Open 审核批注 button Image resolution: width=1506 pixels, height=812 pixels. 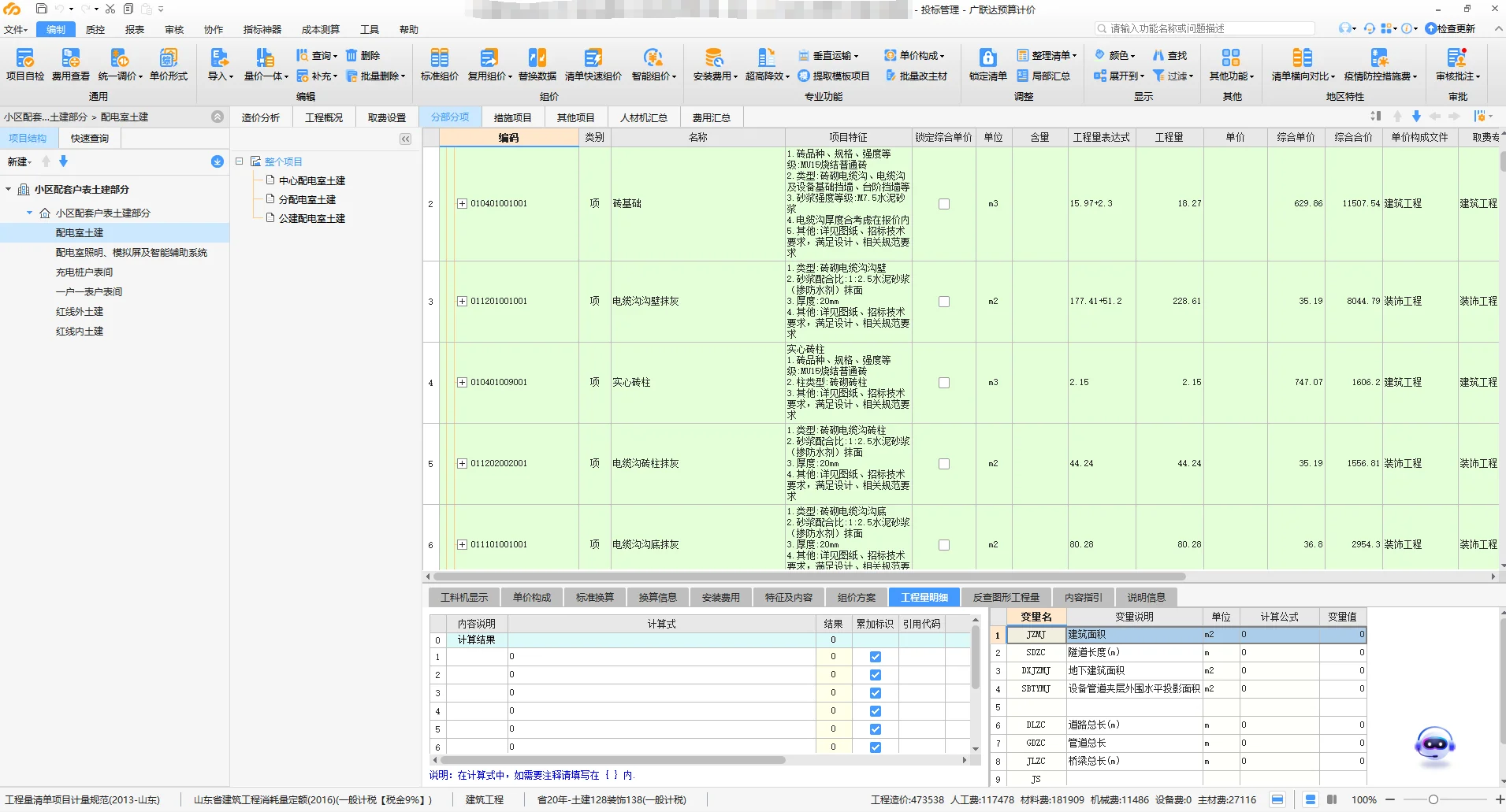1457,64
